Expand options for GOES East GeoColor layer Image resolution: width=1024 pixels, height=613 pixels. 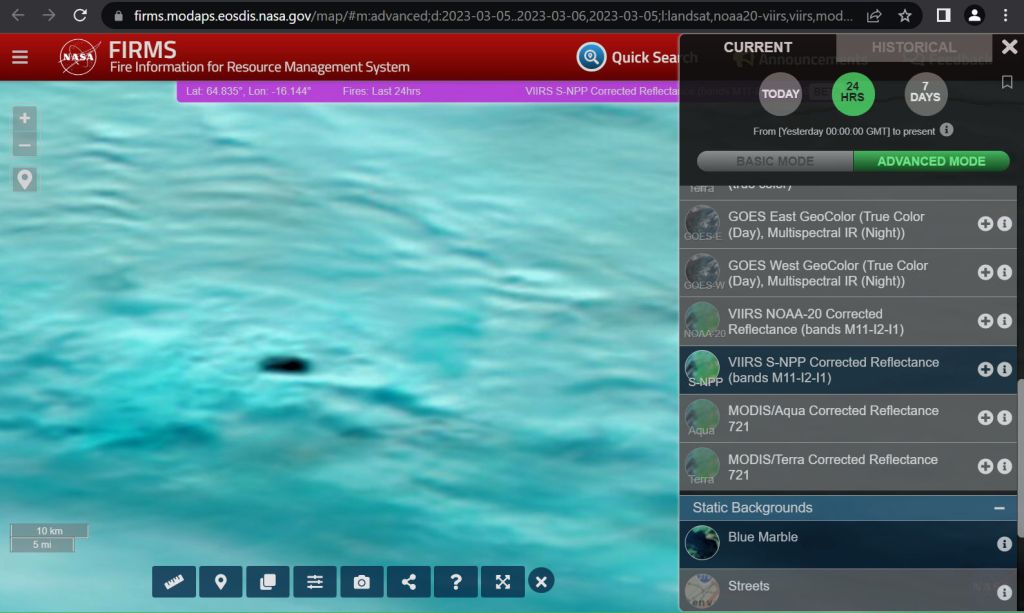point(985,224)
